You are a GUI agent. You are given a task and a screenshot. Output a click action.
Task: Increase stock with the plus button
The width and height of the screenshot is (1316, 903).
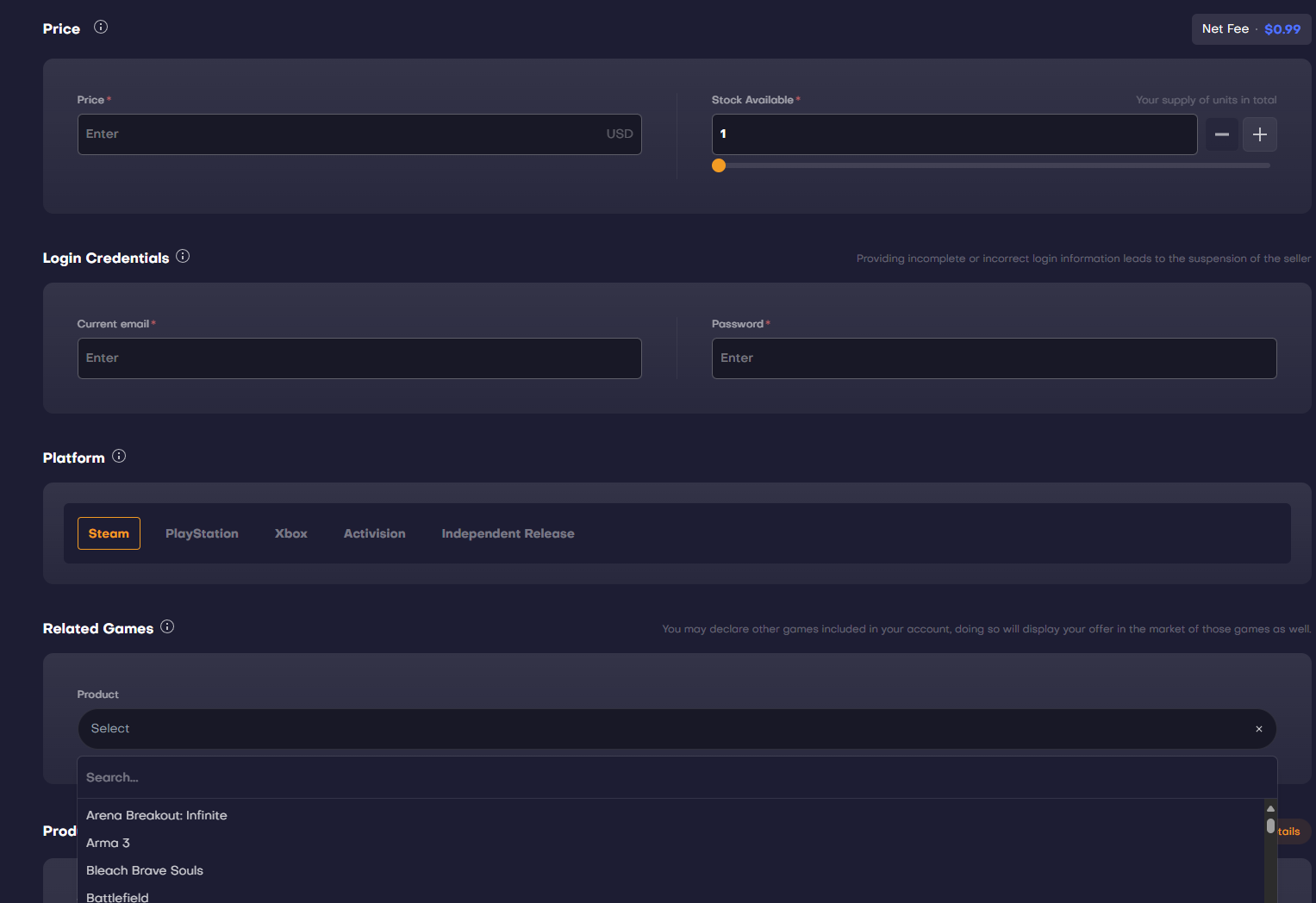point(1259,134)
